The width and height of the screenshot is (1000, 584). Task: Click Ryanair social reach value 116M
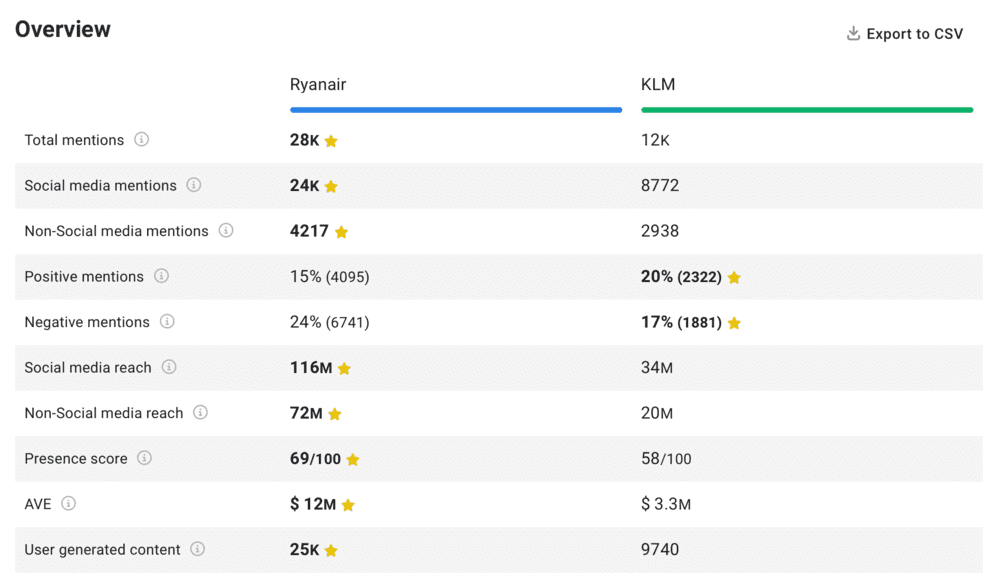point(311,368)
